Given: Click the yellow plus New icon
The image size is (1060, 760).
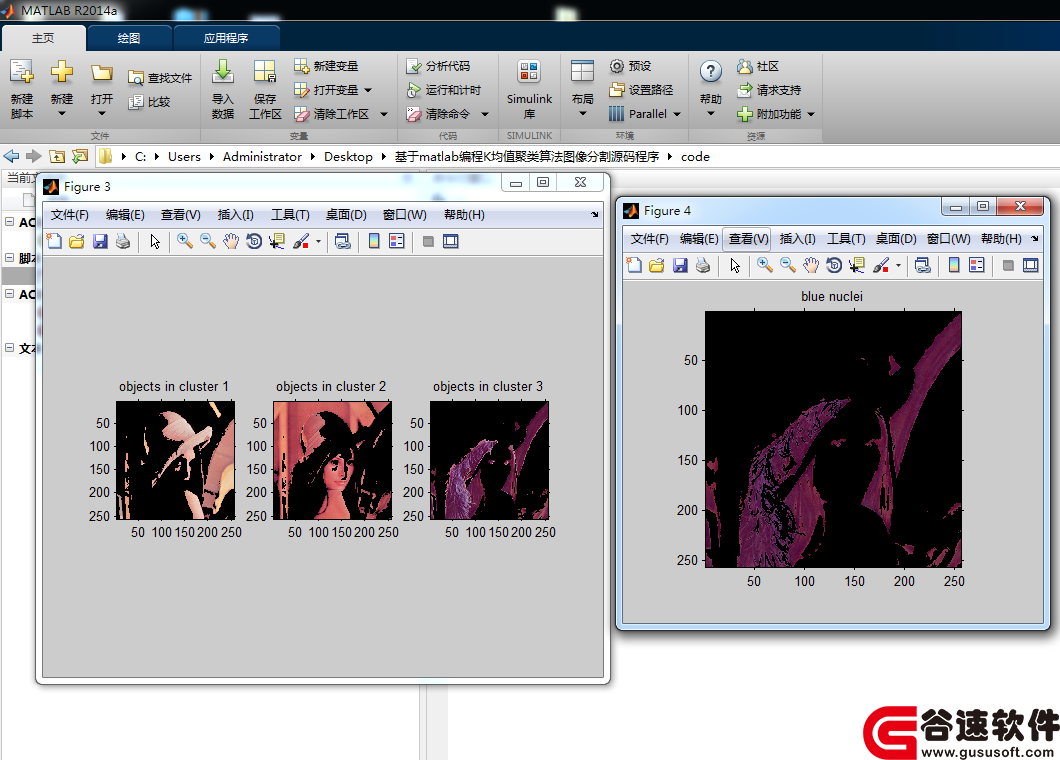Looking at the screenshot, I should click(62, 72).
